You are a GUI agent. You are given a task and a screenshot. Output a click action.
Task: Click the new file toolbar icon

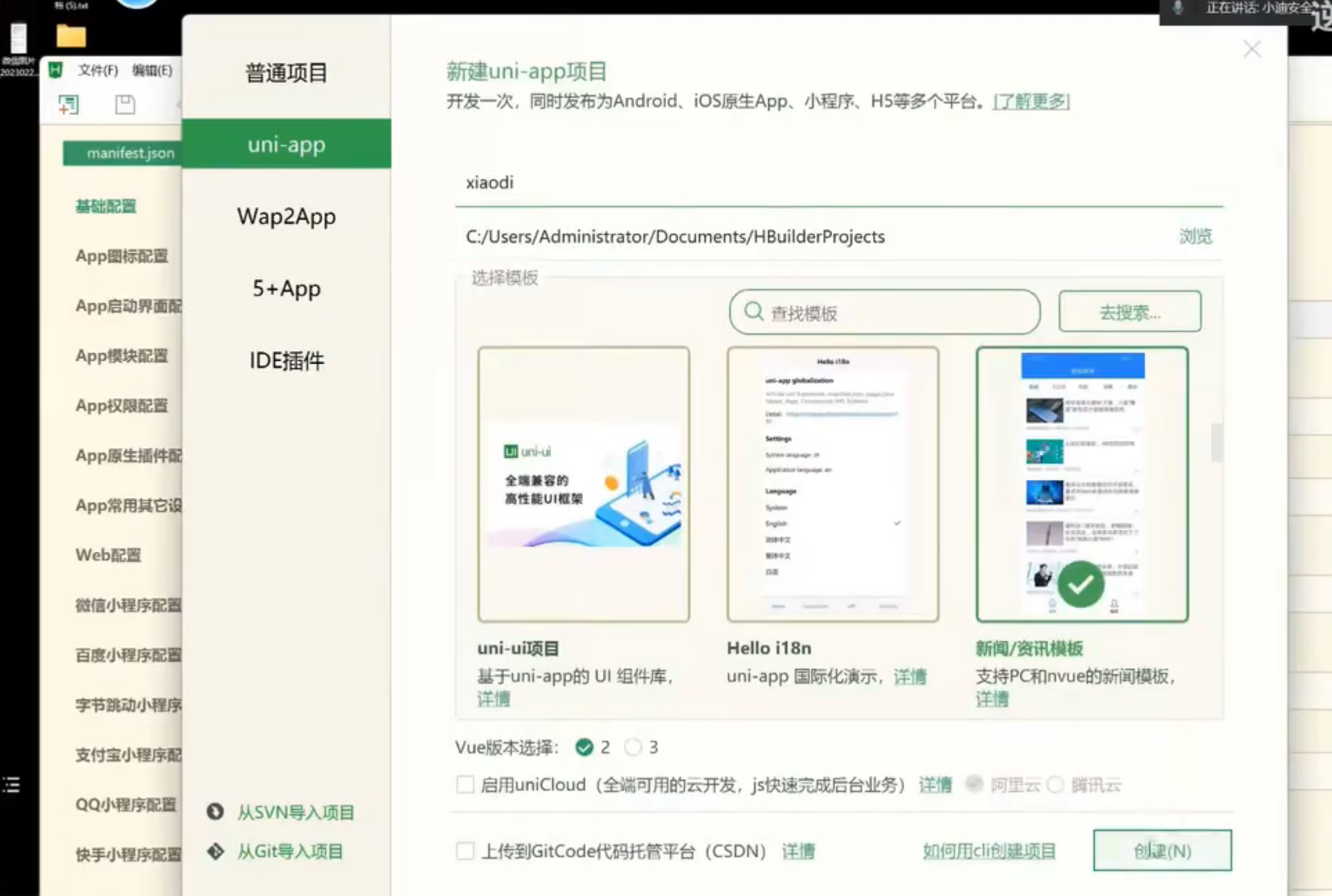68,105
